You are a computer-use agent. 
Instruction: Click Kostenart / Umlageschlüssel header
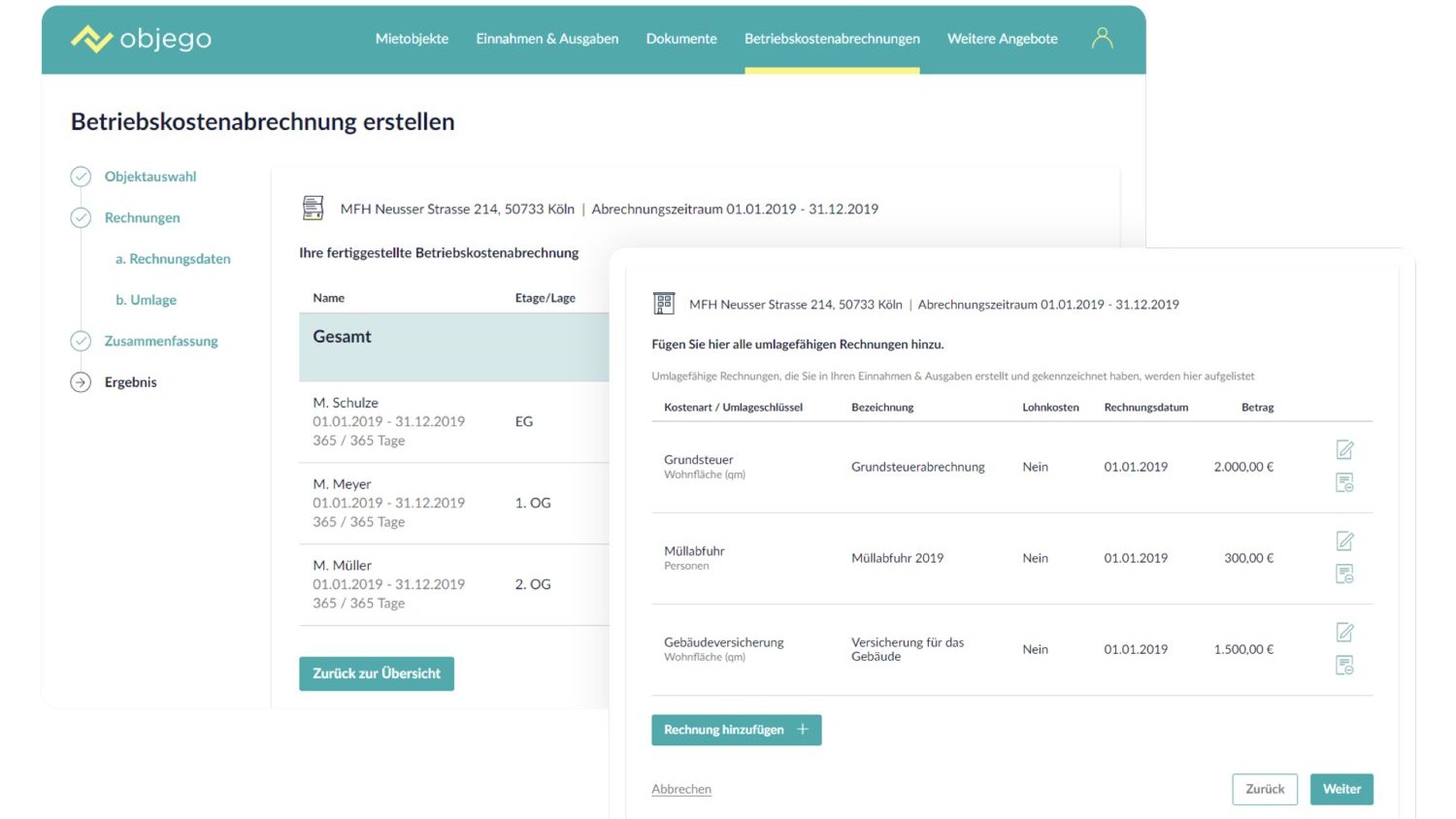(x=733, y=408)
